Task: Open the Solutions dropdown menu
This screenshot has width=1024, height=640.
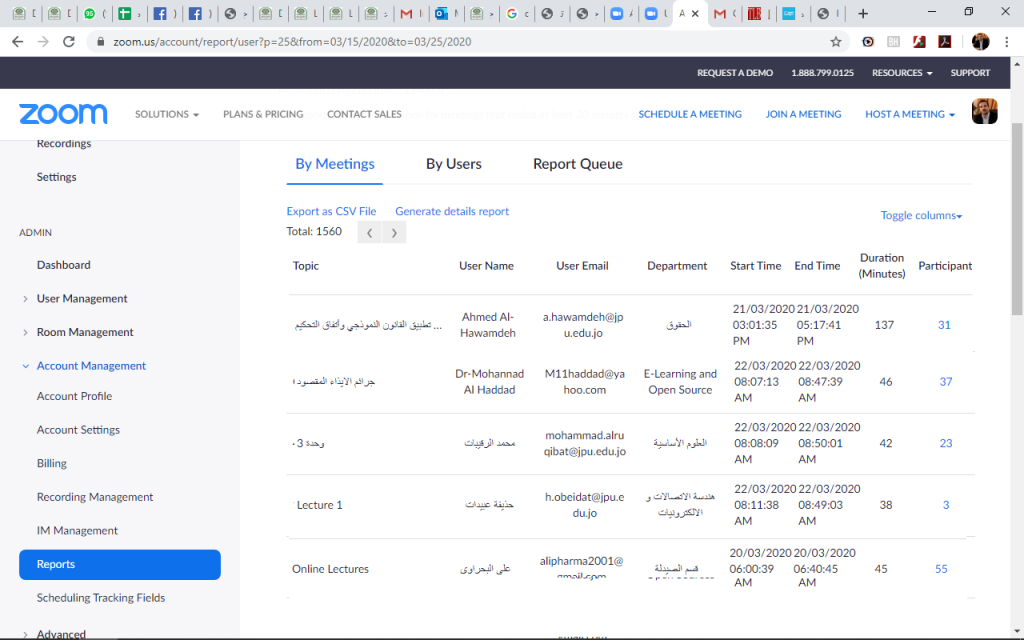Action: 167,114
